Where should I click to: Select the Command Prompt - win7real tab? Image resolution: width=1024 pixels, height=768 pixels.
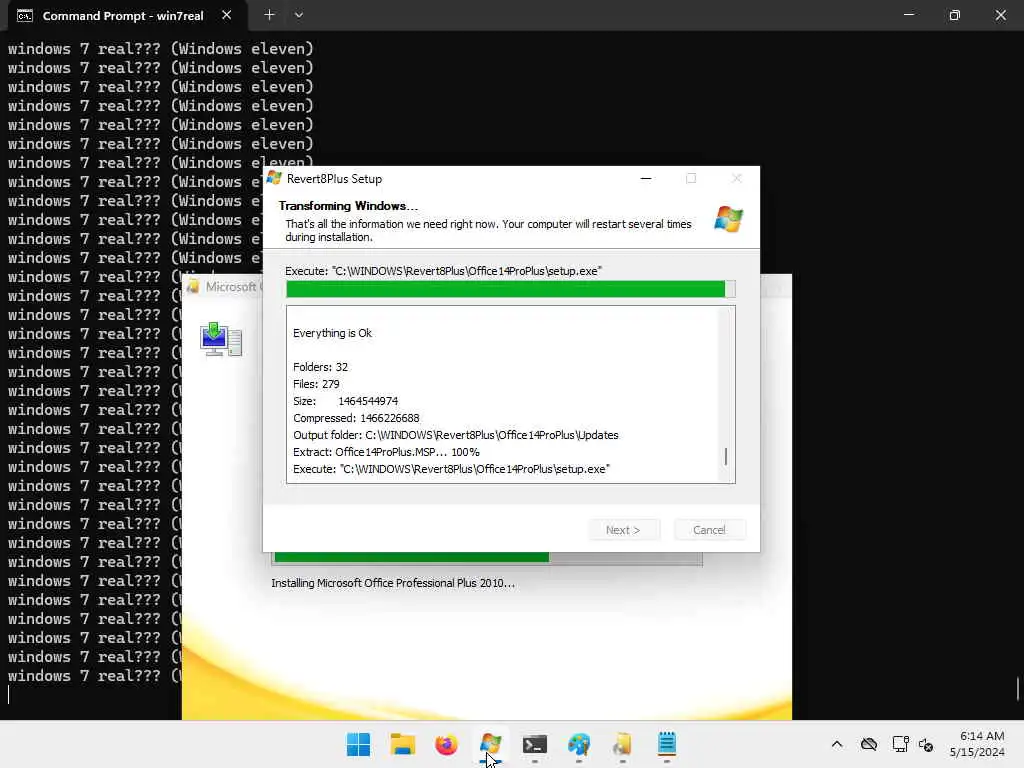(123, 16)
